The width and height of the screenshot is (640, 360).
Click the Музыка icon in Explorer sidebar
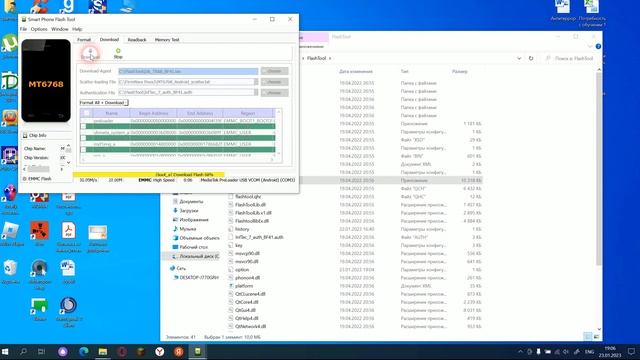(x=175, y=229)
